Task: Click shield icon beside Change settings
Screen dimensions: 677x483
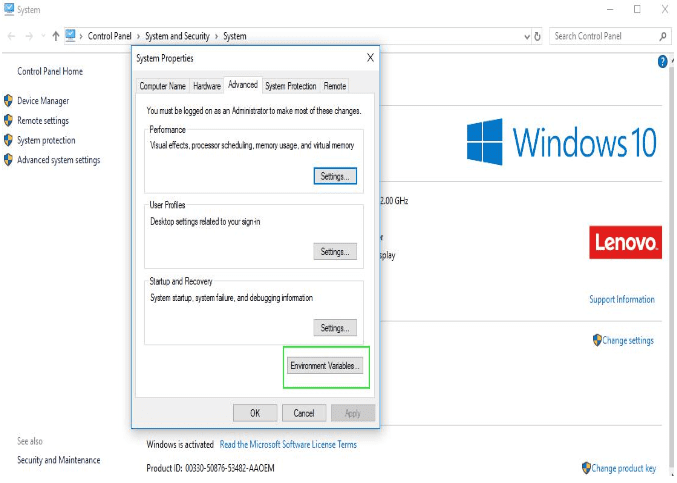Action: coord(597,340)
